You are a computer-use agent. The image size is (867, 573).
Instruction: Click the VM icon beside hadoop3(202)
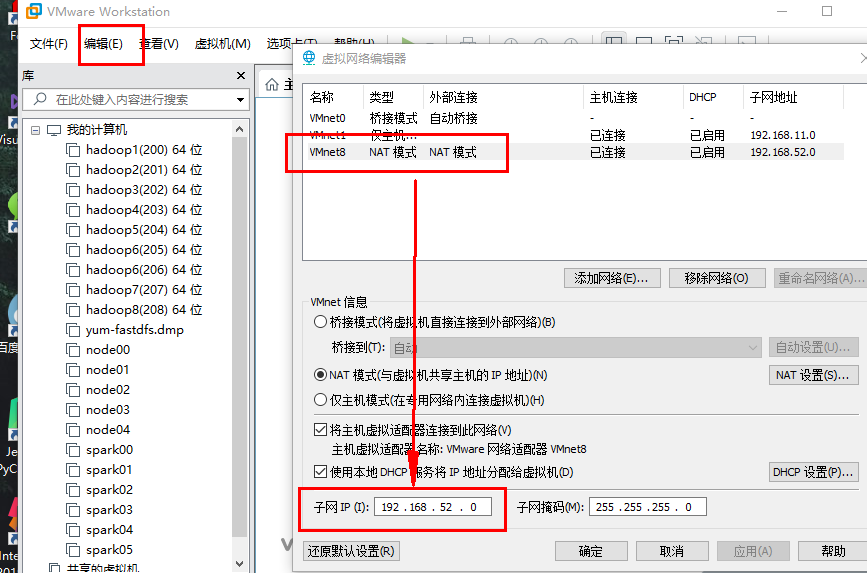click(x=73, y=190)
